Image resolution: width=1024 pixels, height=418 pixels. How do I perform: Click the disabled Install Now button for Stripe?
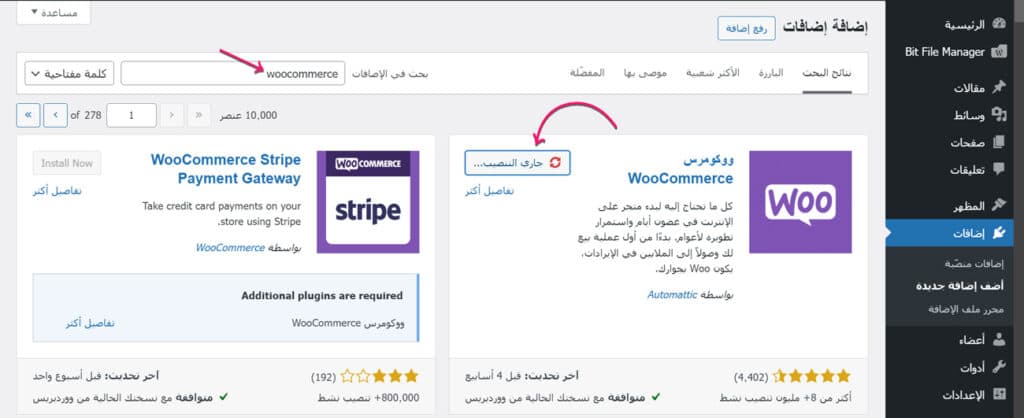(67, 163)
